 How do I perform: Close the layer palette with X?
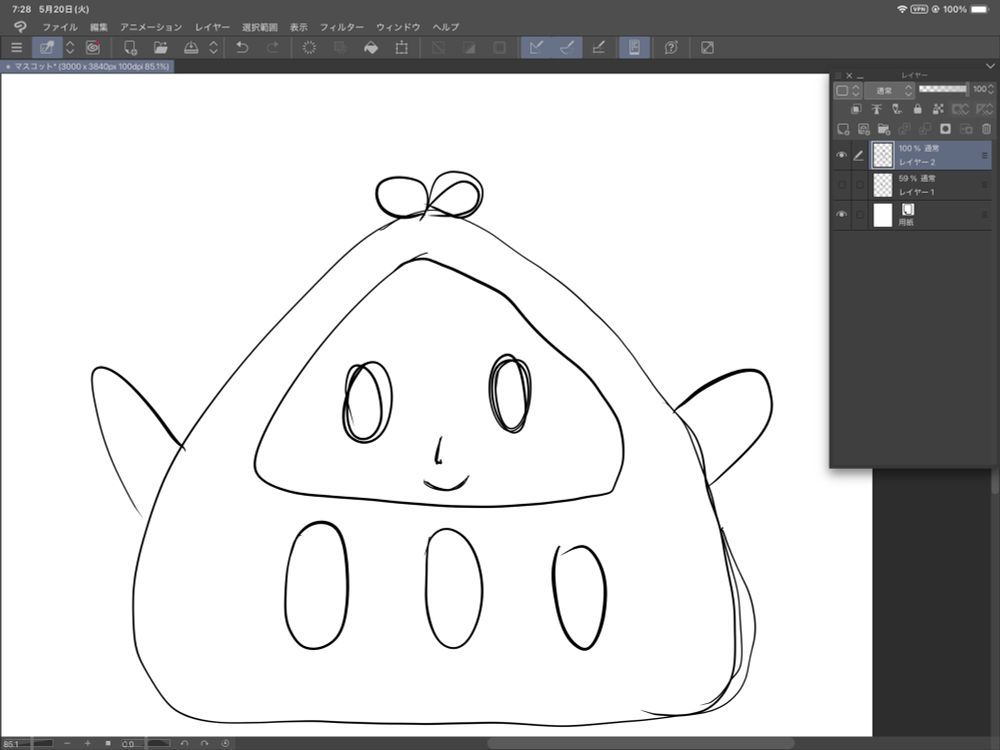(849, 75)
